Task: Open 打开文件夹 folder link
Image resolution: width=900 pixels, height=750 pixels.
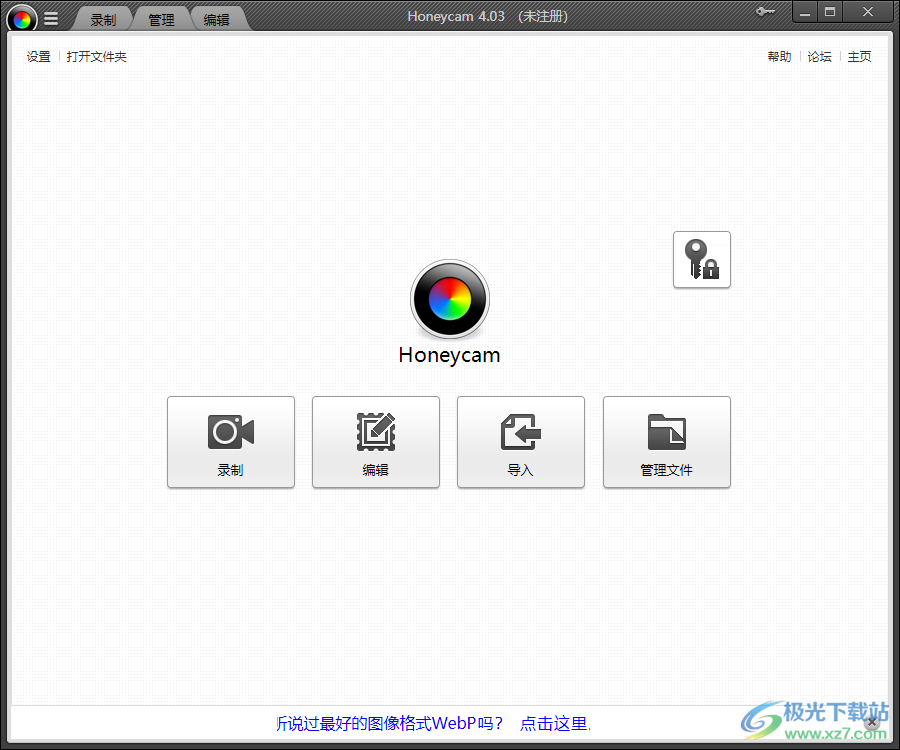Action: [x=96, y=56]
